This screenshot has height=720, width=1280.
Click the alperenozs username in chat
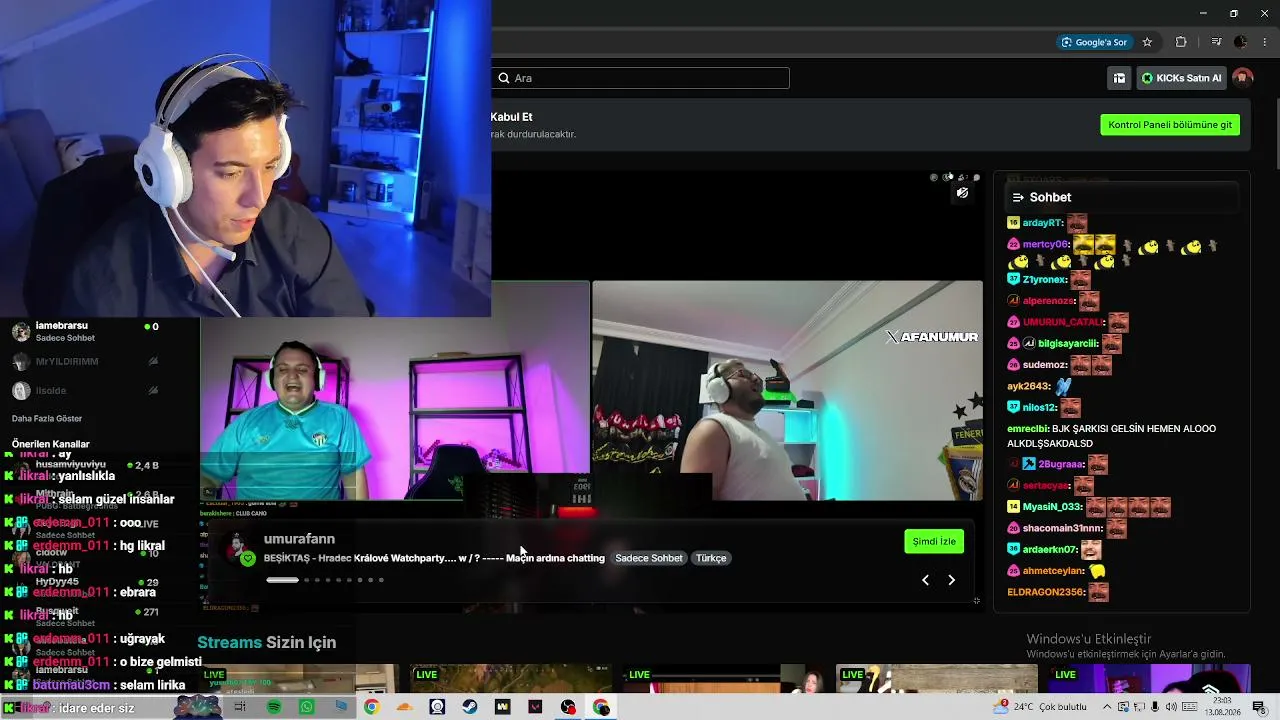click(x=1049, y=301)
